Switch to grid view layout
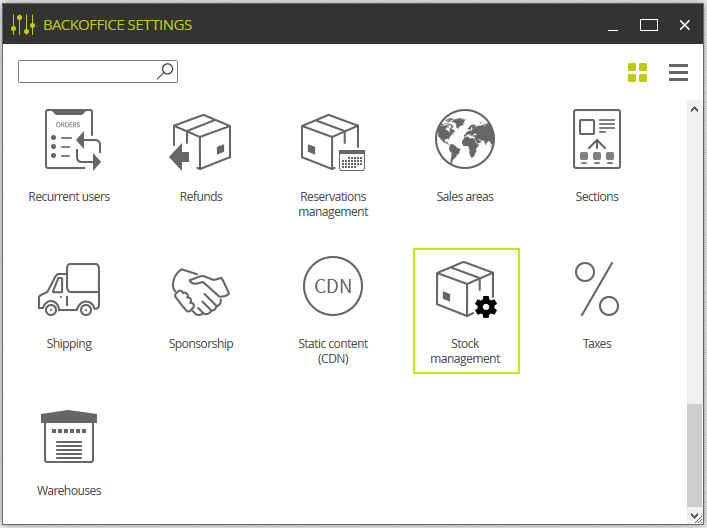The width and height of the screenshot is (707, 528). [637, 73]
